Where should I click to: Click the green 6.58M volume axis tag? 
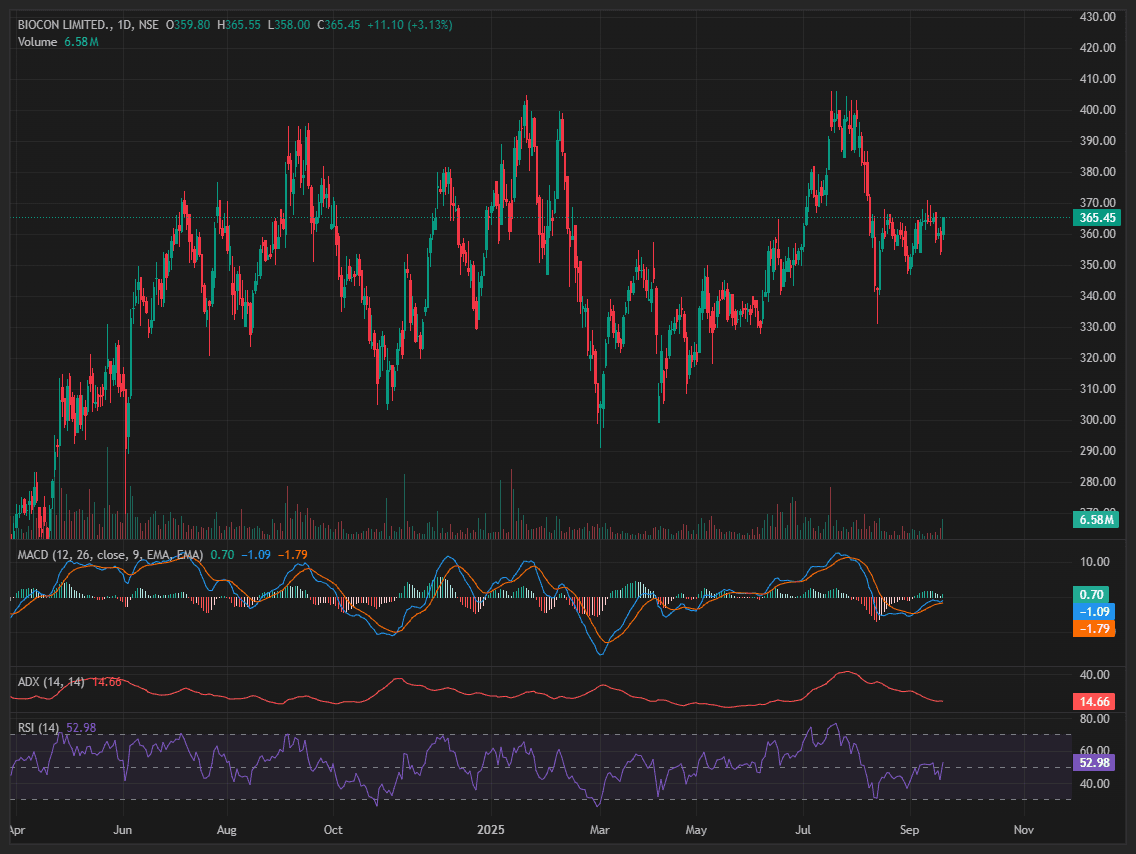point(1095,519)
